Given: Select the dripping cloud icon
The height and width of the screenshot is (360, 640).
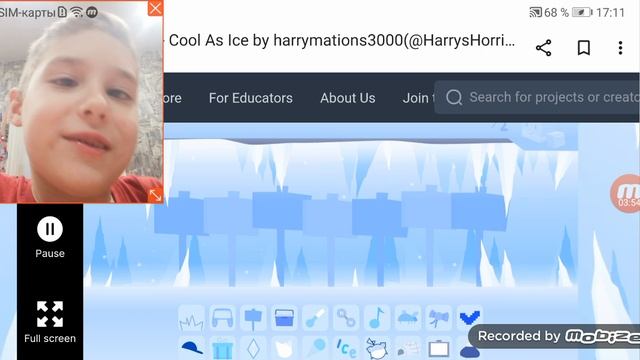Looking at the screenshot, I should (408, 318).
